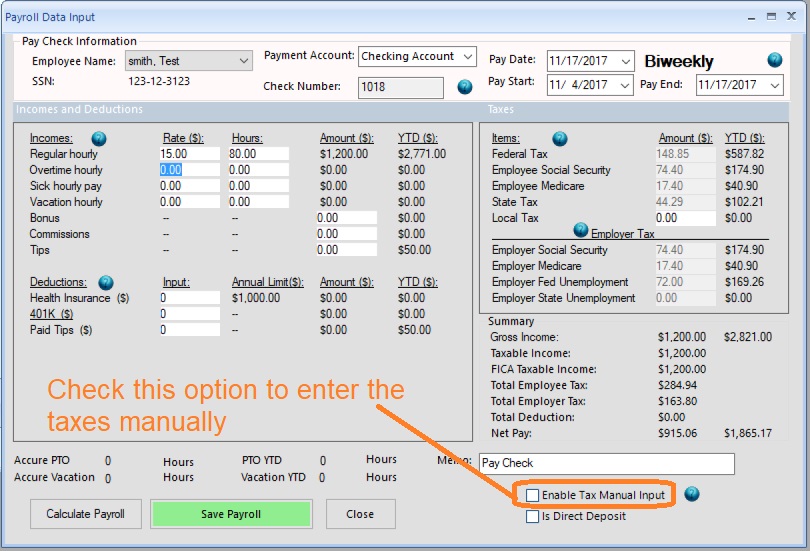The height and width of the screenshot is (551, 810).
Task: Click help icon beside Enable Tax Manual Input
Action: click(x=691, y=494)
